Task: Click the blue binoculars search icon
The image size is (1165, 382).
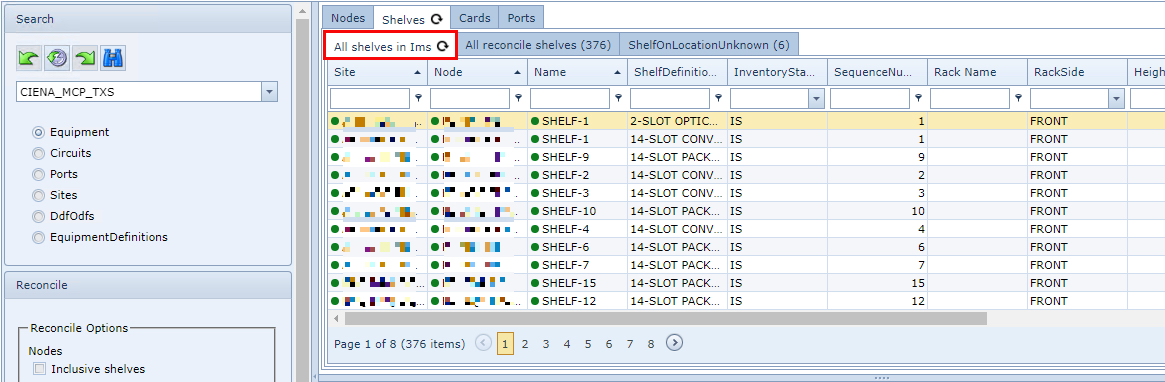Action: click(x=113, y=58)
